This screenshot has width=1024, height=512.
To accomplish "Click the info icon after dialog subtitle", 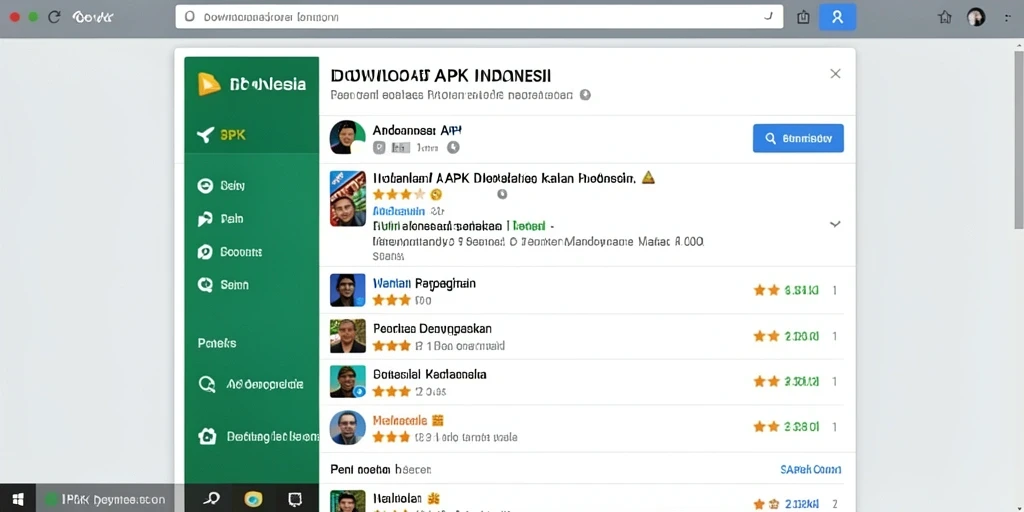I will point(585,95).
